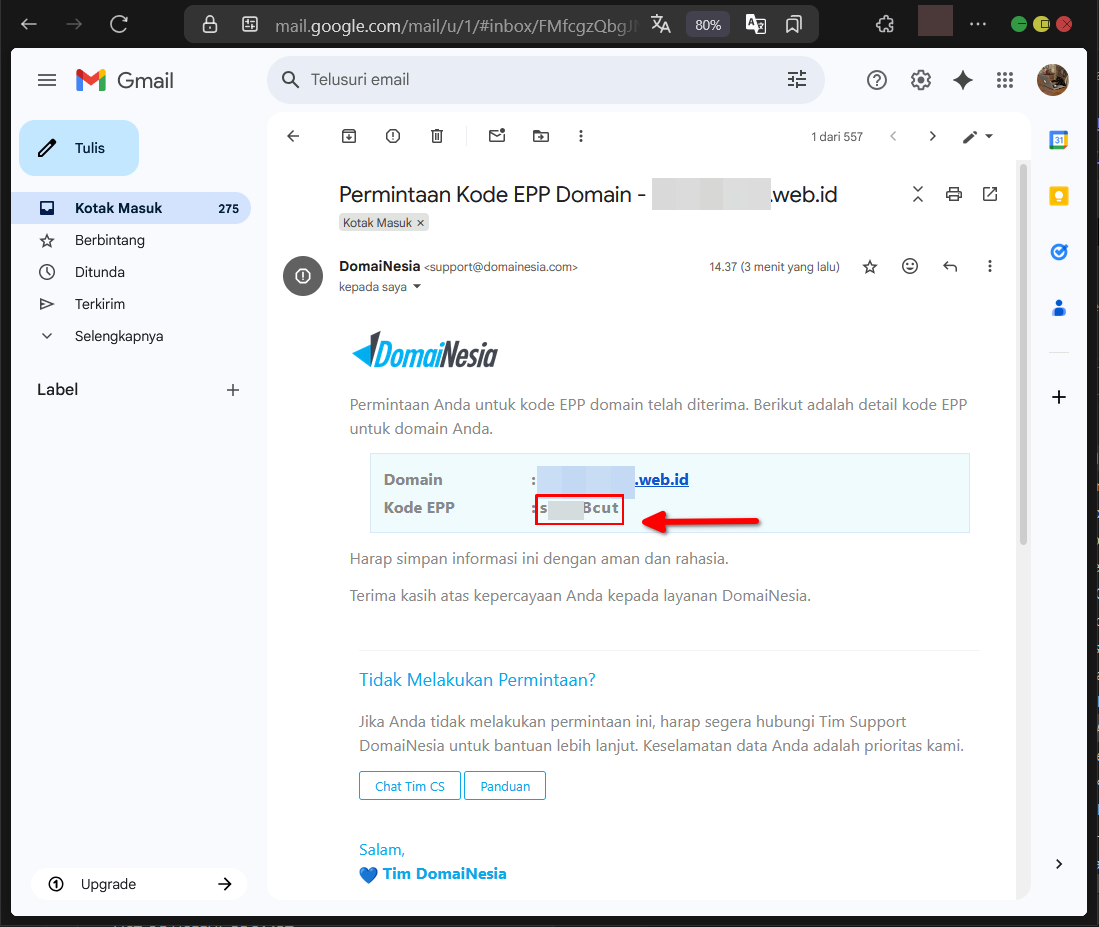Image resolution: width=1099 pixels, height=927 pixels.
Task: Hide the side panel chevron
Action: click(x=1058, y=864)
